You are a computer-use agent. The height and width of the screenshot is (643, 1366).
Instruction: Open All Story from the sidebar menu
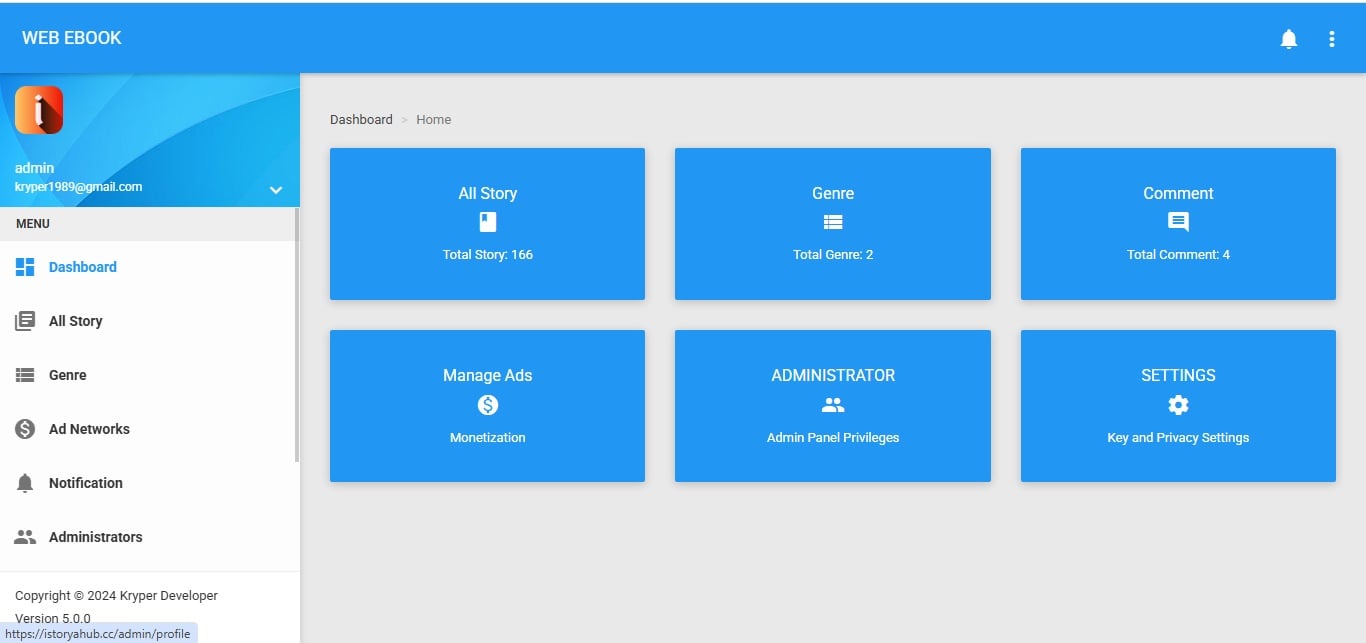[x=75, y=321]
